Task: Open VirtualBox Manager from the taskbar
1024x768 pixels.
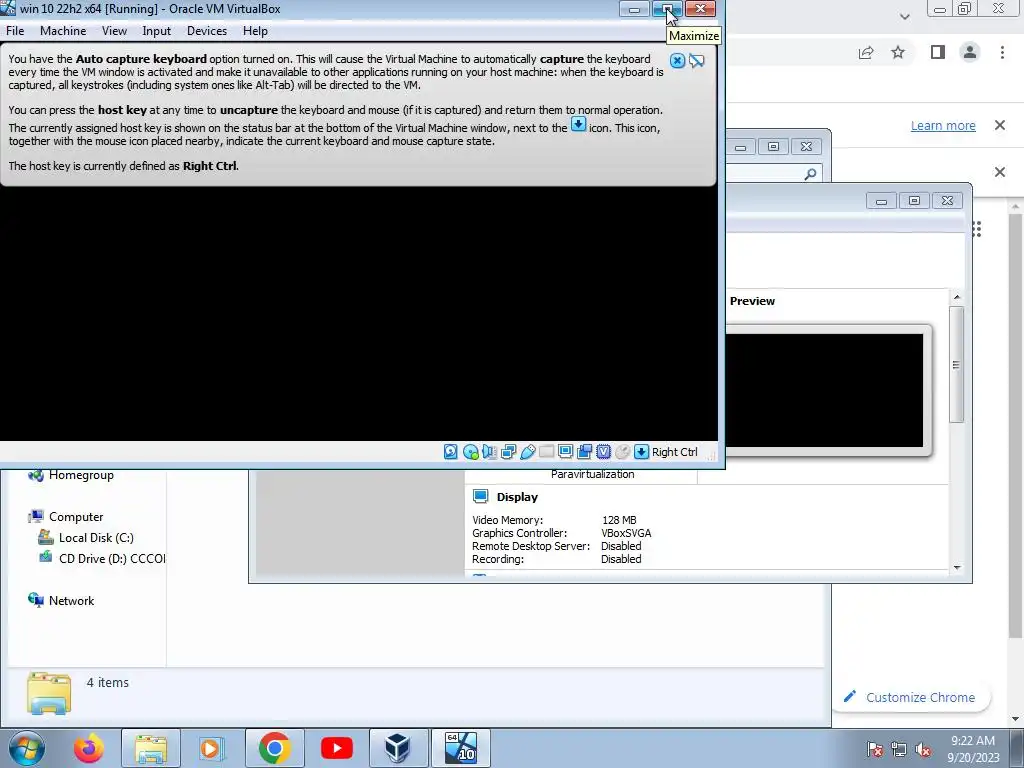Action: 399,748
